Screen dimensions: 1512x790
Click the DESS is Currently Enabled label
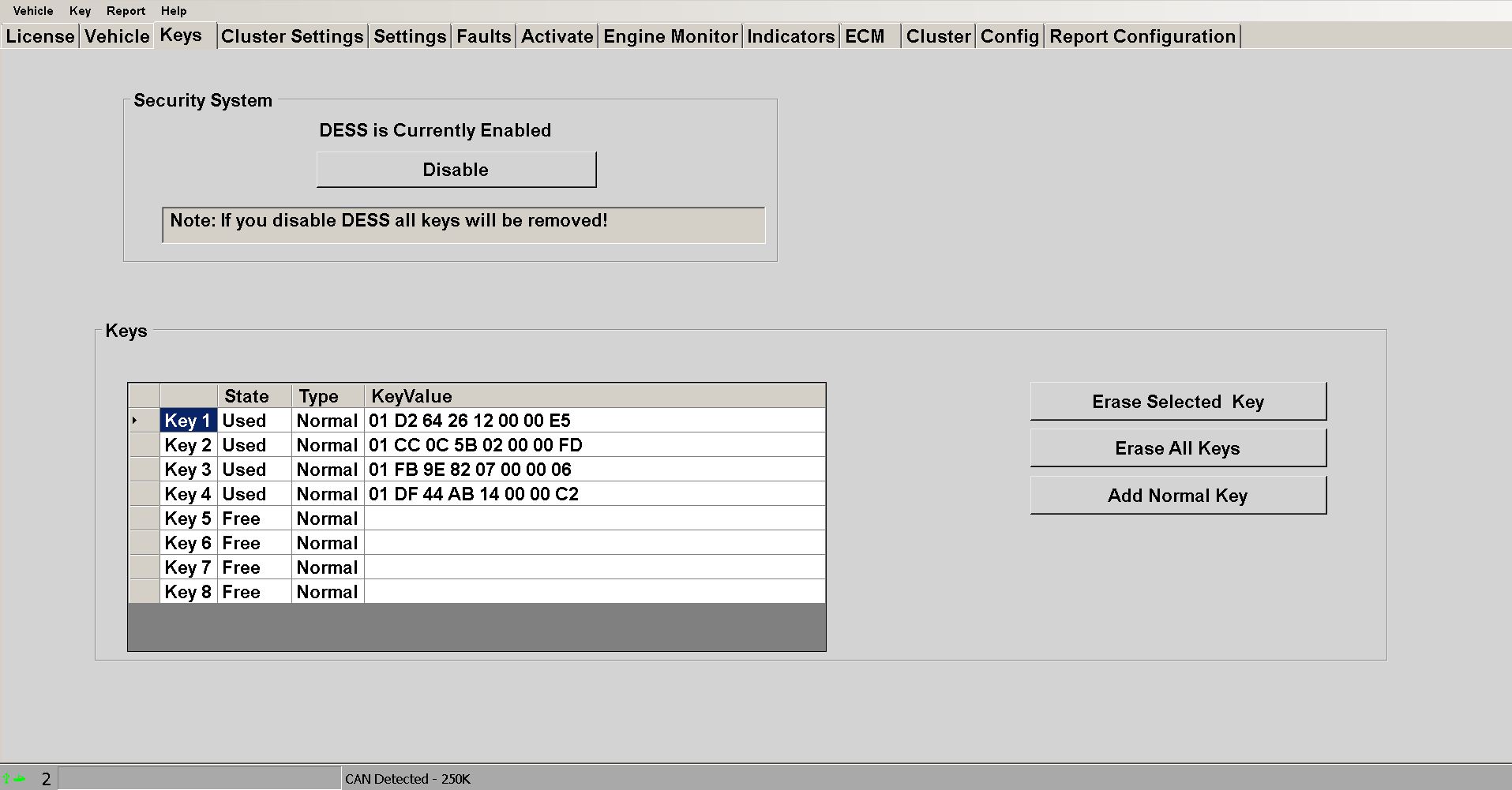[435, 130]
